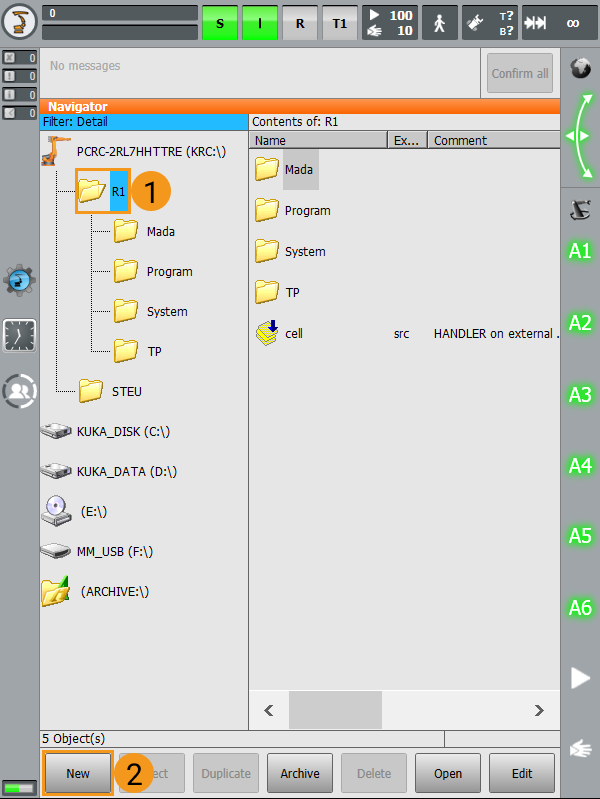This screenshot has height=799, width=600.
Task: Click the info message counter icon
Action: pos(19,94)
